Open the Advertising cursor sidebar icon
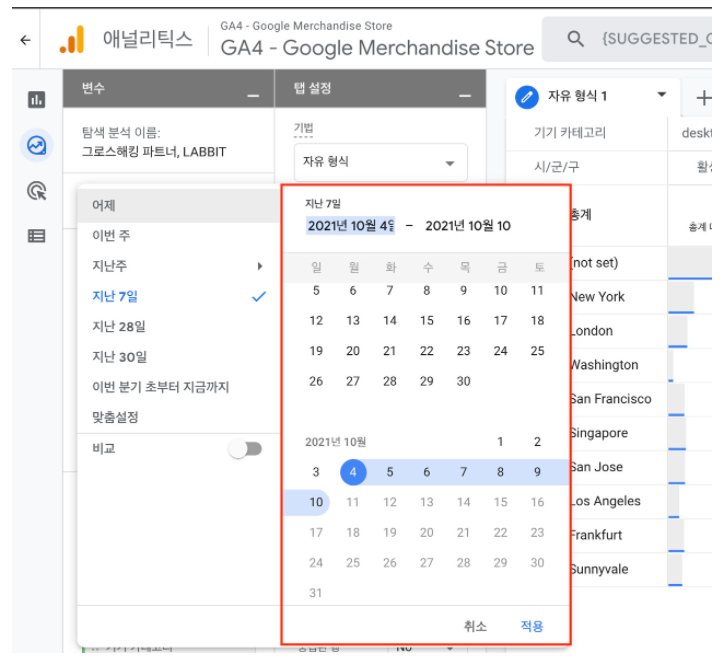Screen dimensions: 724x670 click(36, 191)
